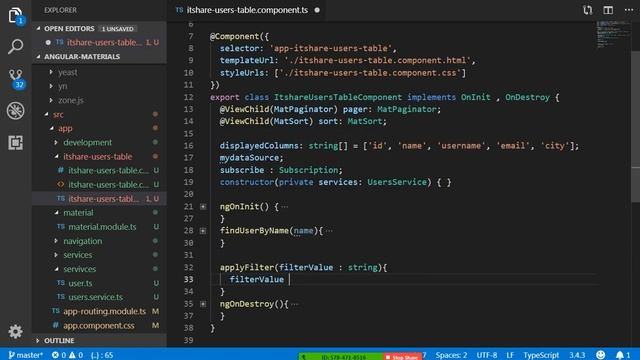This screenshot has height=360, width=640.
Task: Change end of line sequence LF
Action: [510, 355]
